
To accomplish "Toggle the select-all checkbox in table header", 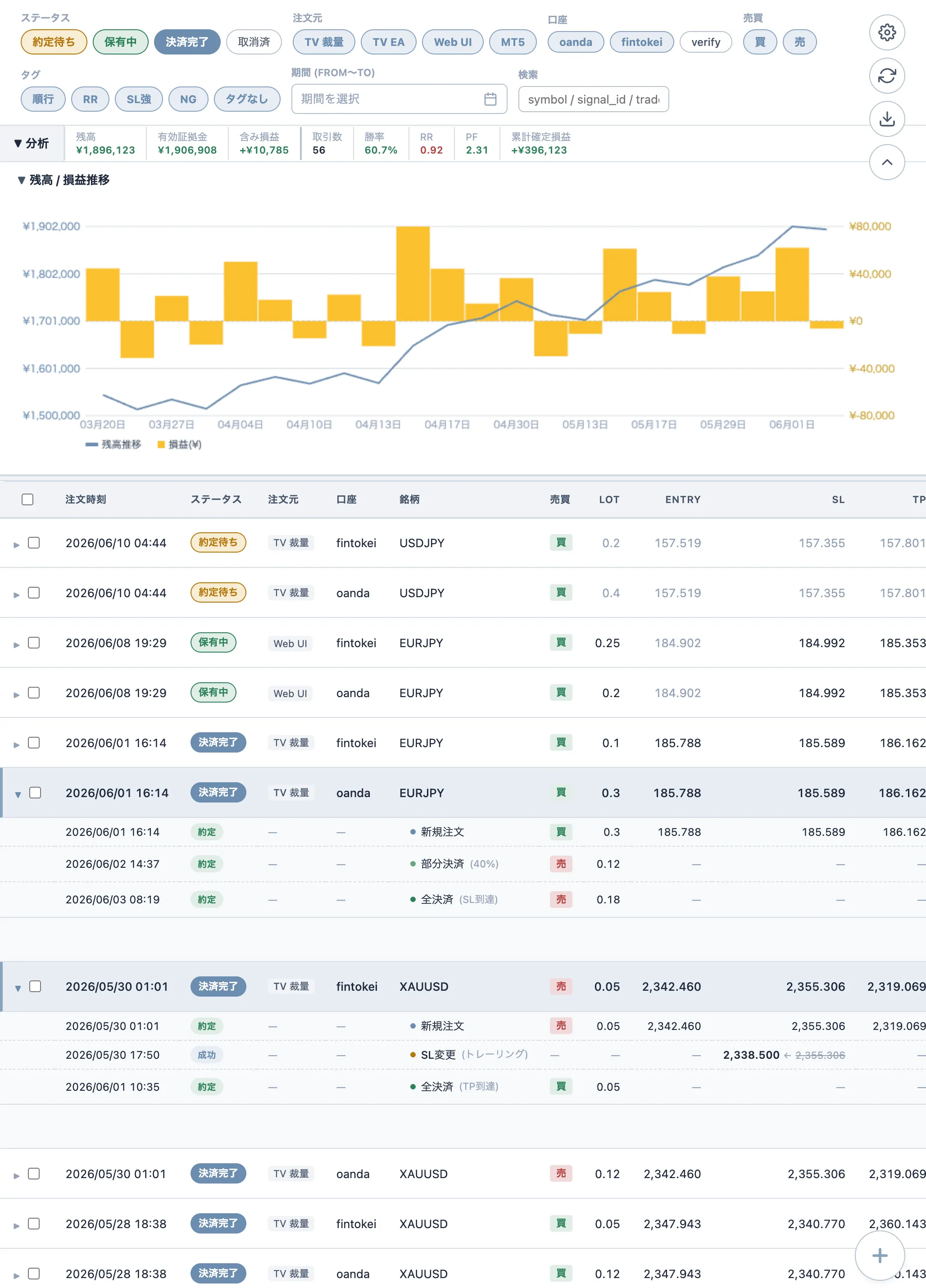I will point(27,499).
